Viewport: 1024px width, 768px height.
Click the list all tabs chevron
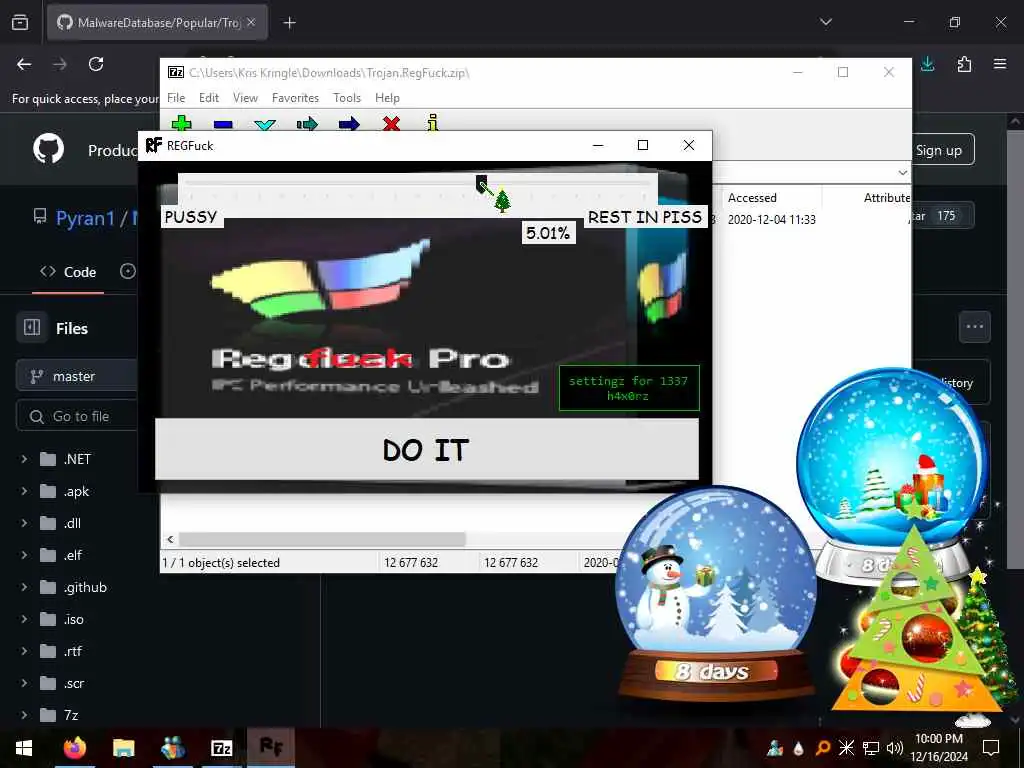click(x=825, y=22)
